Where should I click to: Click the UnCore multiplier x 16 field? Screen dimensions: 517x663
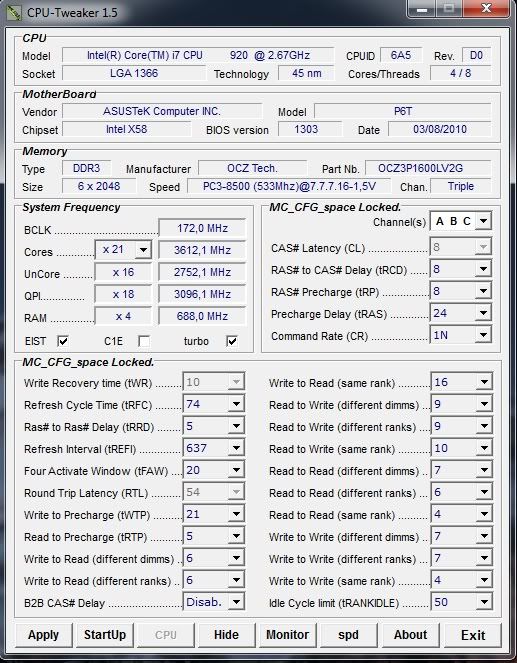click(x=123, y=272)
